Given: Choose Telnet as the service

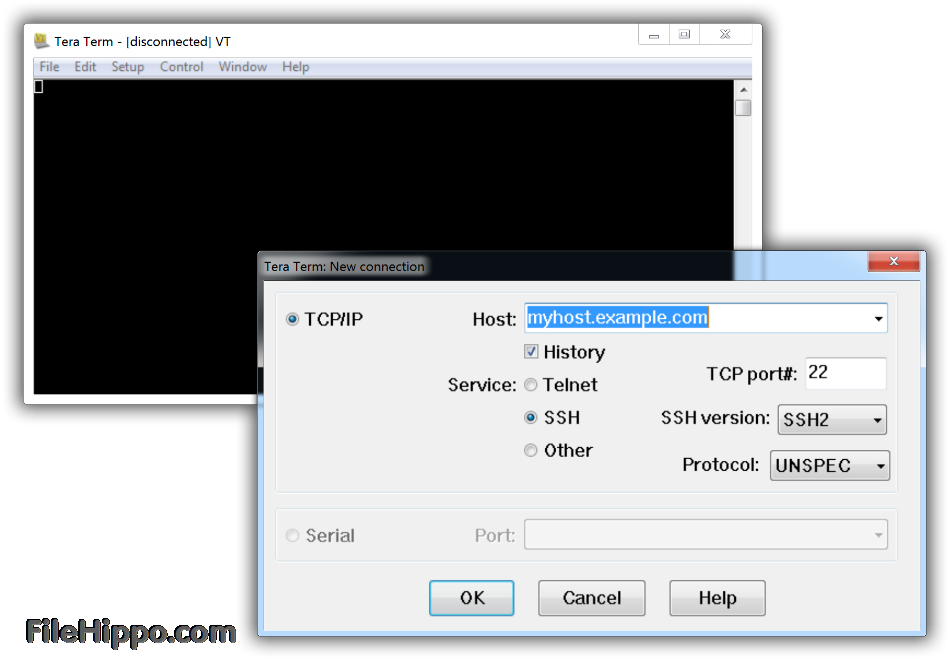Looking at the screenshot, I should 531,385.
